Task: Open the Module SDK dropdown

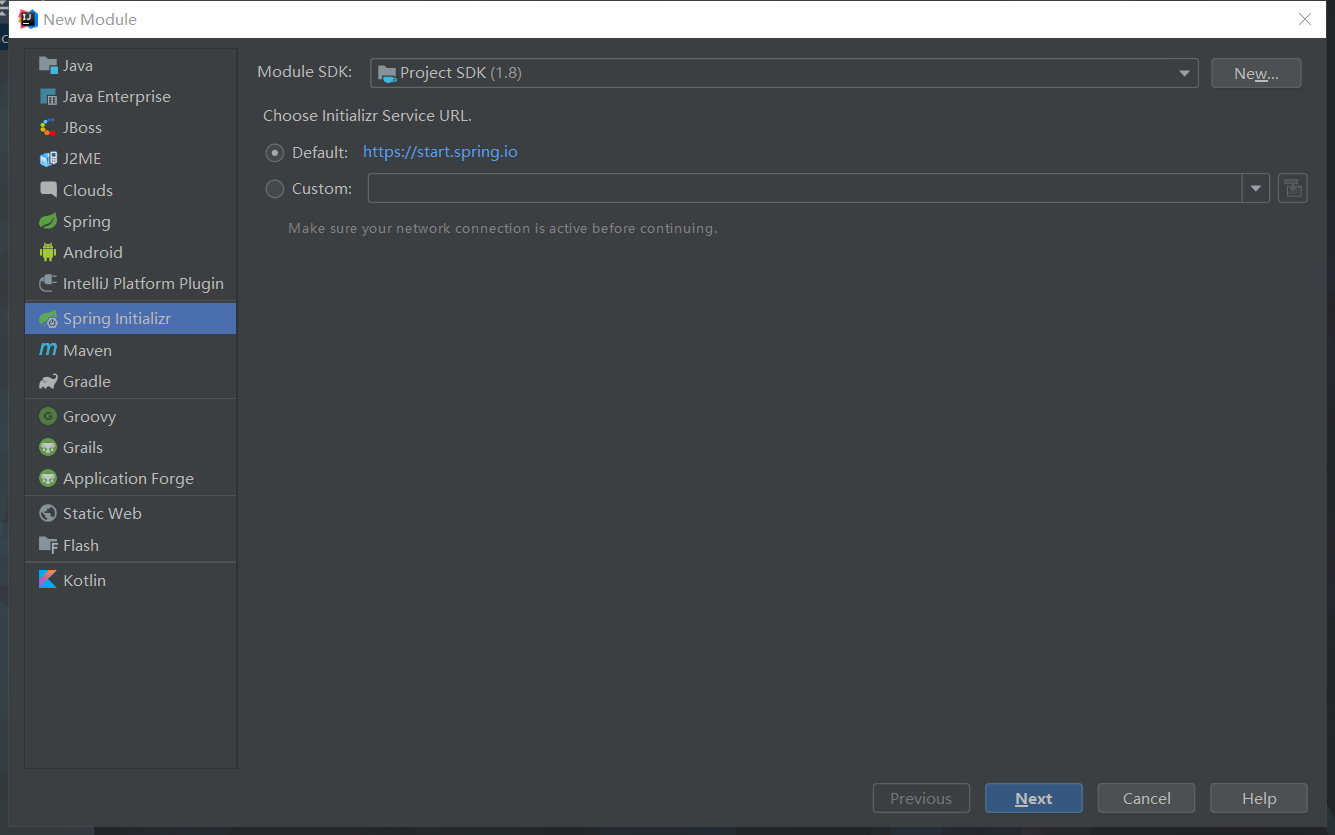Action: tap(784, 73)
